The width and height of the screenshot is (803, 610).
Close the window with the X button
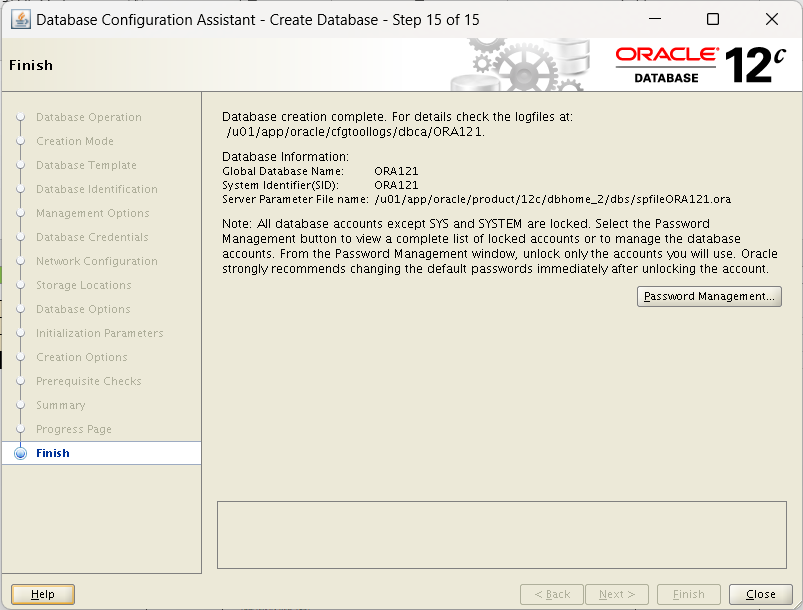(x=772, y=19)
